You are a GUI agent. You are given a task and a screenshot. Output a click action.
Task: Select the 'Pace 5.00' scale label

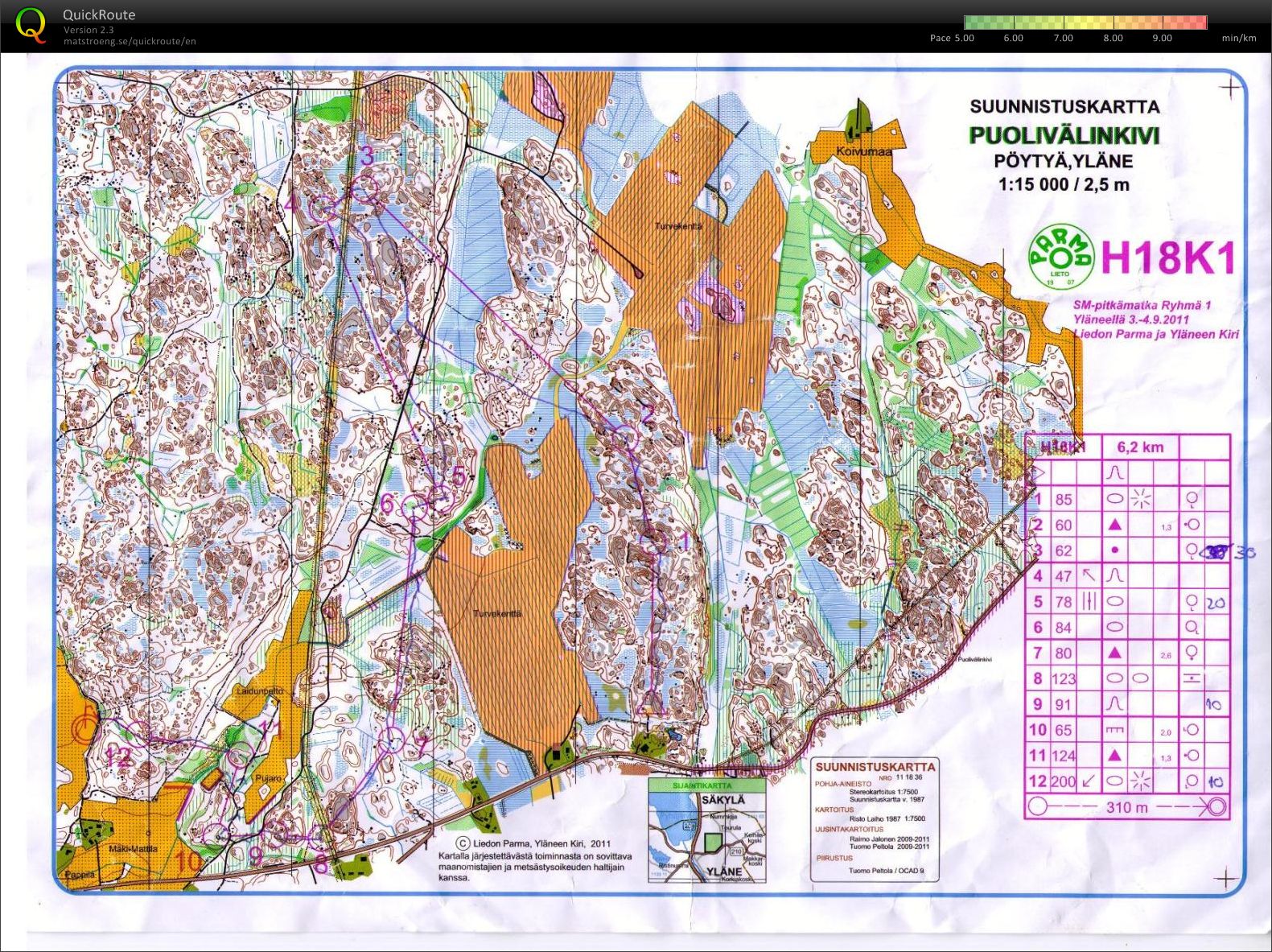coord(952,38)
